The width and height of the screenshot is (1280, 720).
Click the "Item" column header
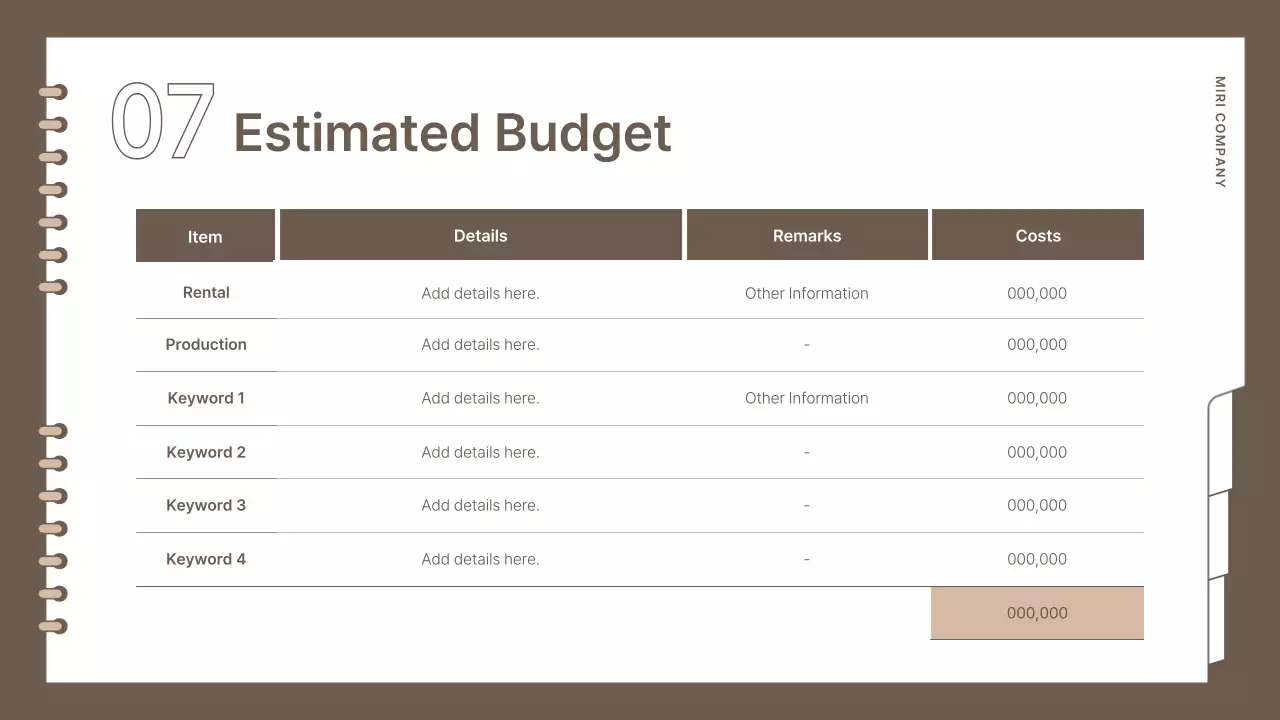coord(205,237)
